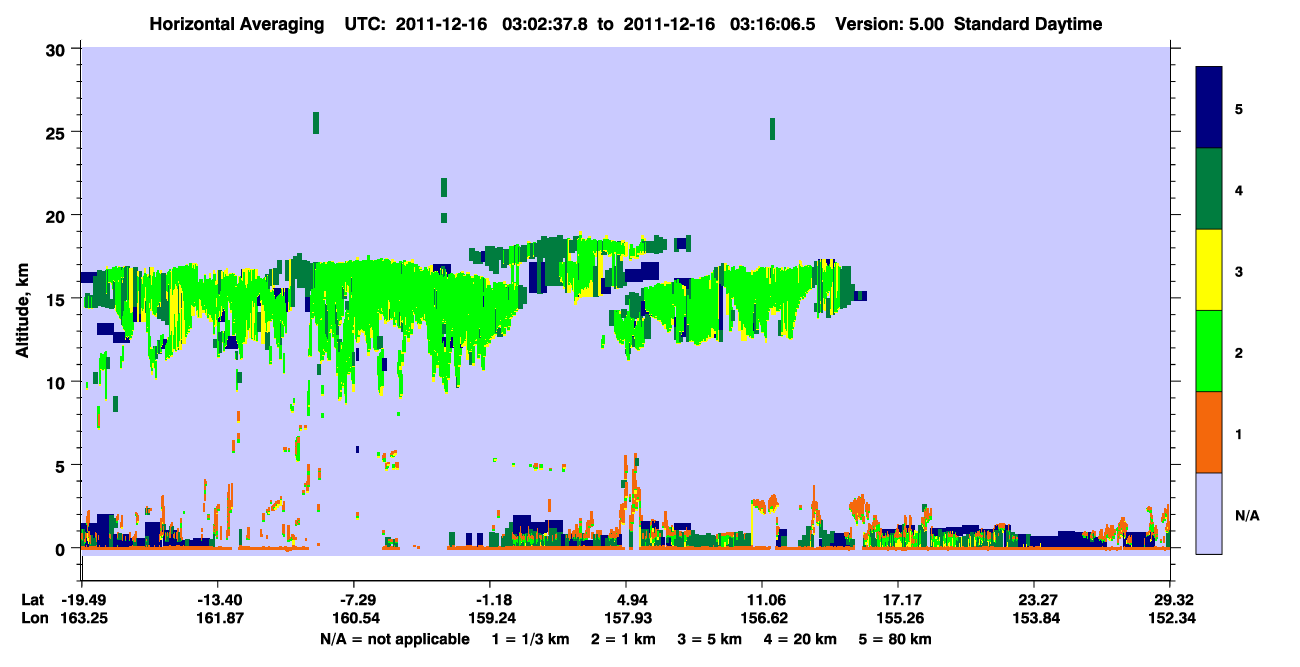Screen dimensions: 1300x667
Task: Click latitude value -7.29
Action: point(358,600)
